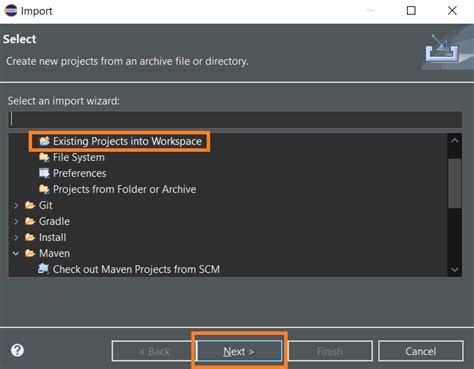The height and width of the screenshot is (369, 474).
Task: Click Projects from Folder or Archive icon
Action: point(44,189)
